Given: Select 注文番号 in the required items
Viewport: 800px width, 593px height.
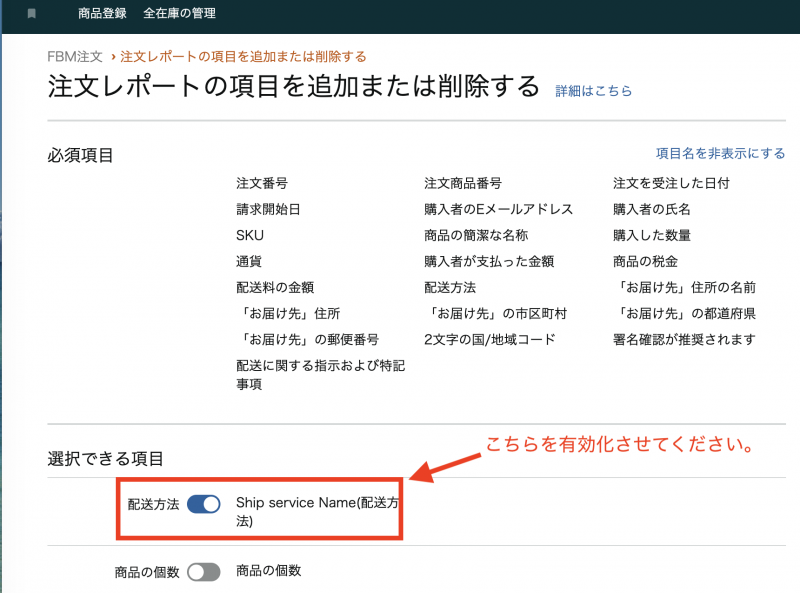Looking at the screenshot, I should pyautogui.click(x=262, y=184).
